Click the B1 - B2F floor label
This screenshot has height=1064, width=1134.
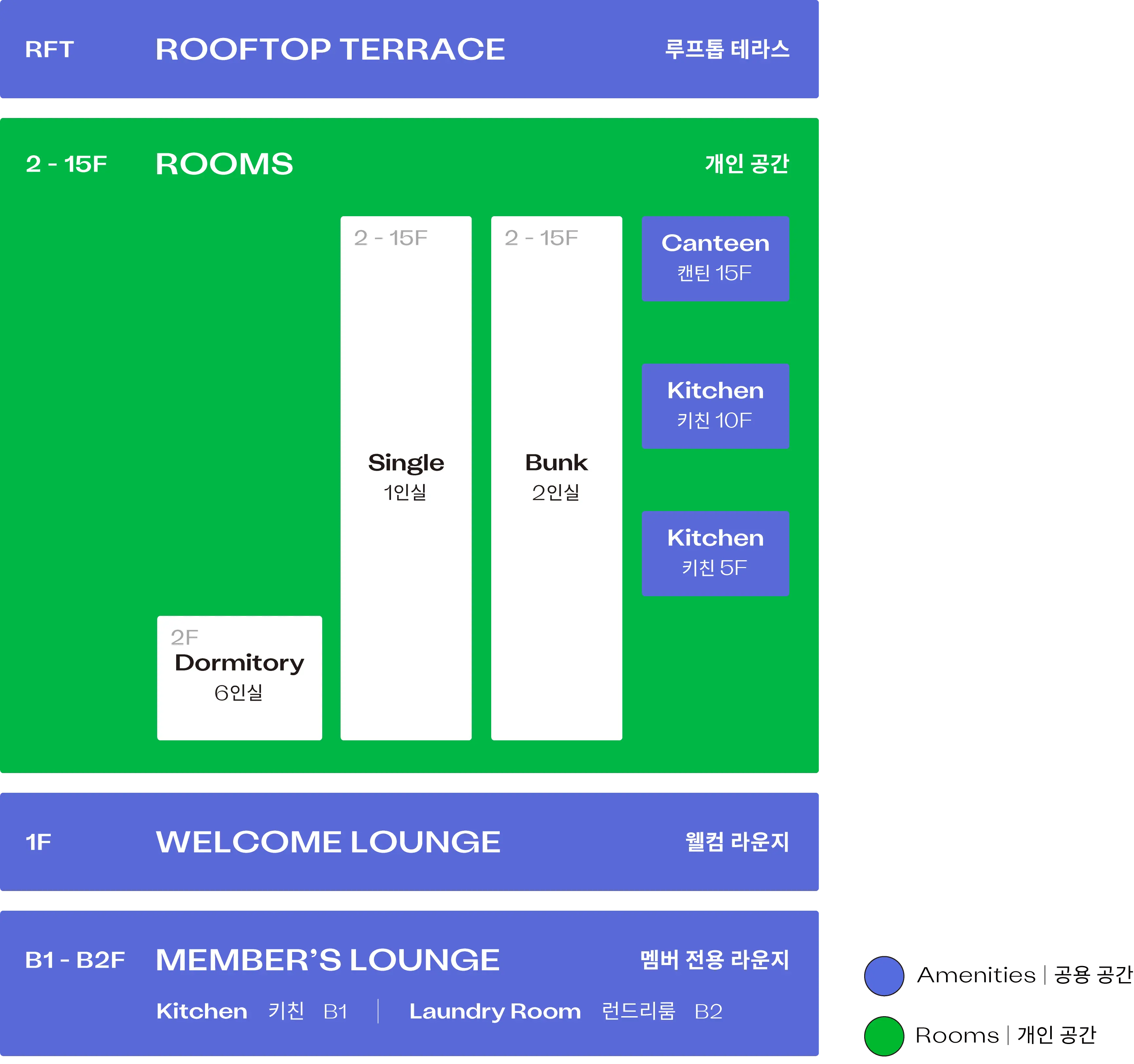[75, 960]
